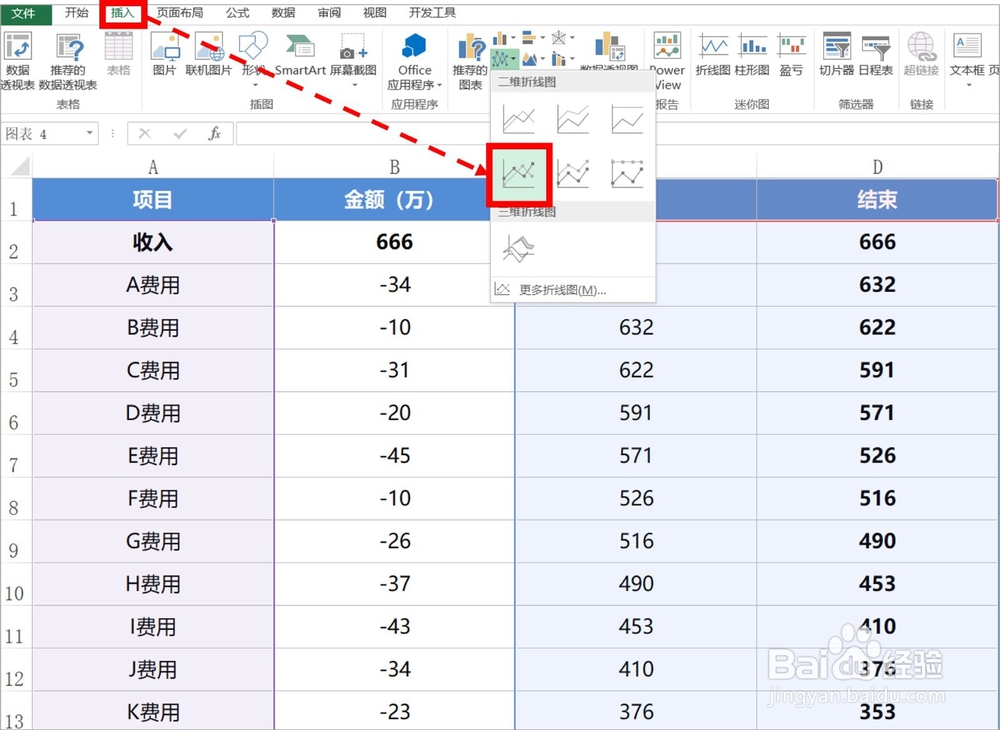Select the 100% stacked line chart thumbnail

(628, 119)
